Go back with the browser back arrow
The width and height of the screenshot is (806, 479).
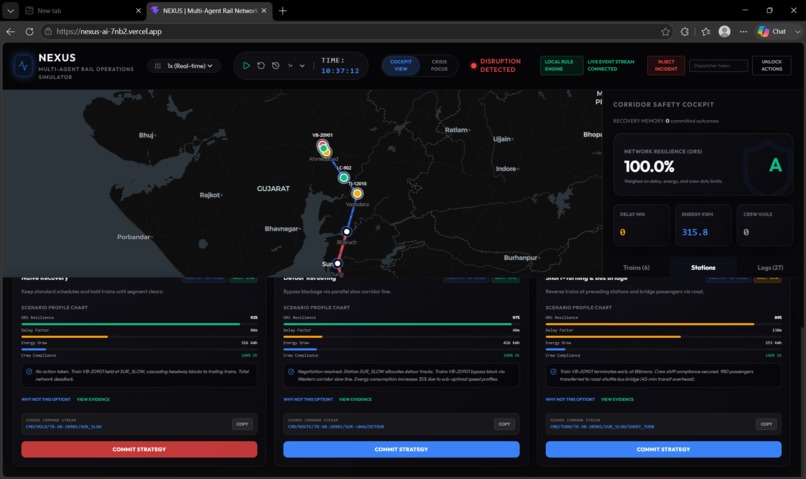pyautogui.click(x=10, y=31)
